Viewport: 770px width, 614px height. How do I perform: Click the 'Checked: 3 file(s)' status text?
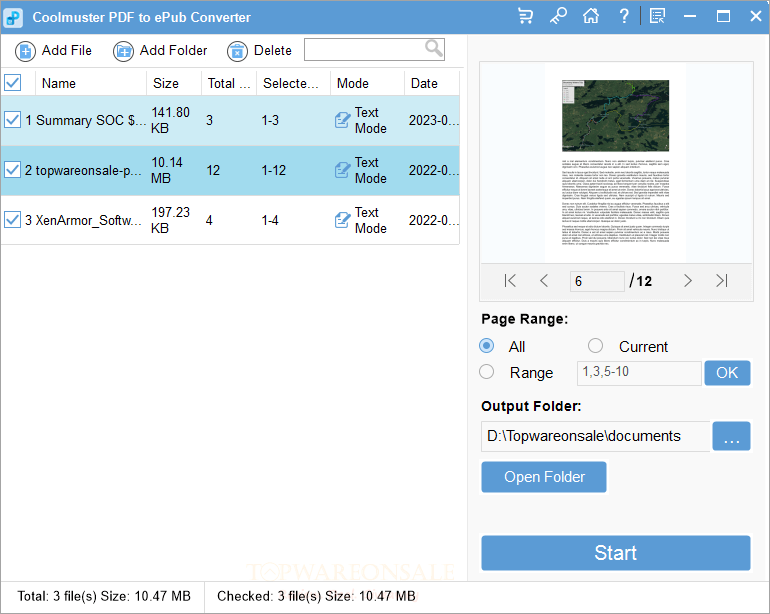pos(316,596)
